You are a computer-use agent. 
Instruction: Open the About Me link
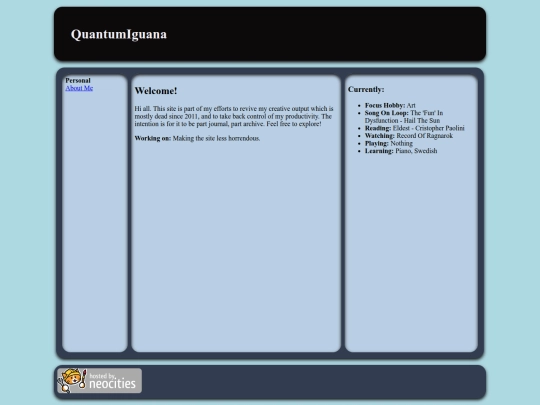(79, 88)
